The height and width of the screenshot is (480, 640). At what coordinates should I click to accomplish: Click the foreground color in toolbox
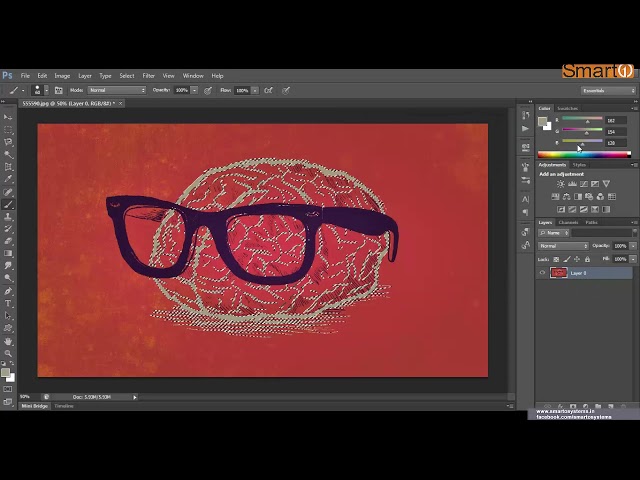[x=5, y=373]
